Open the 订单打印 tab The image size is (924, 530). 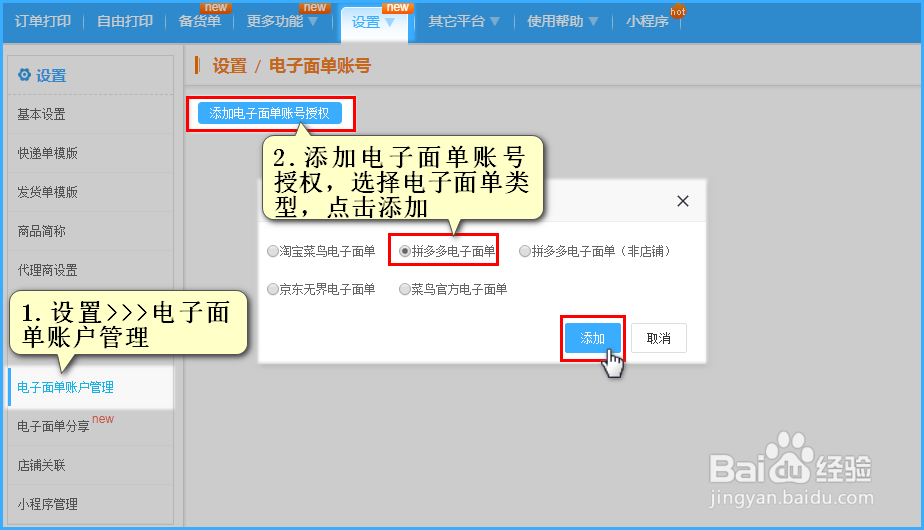[42, 21]
